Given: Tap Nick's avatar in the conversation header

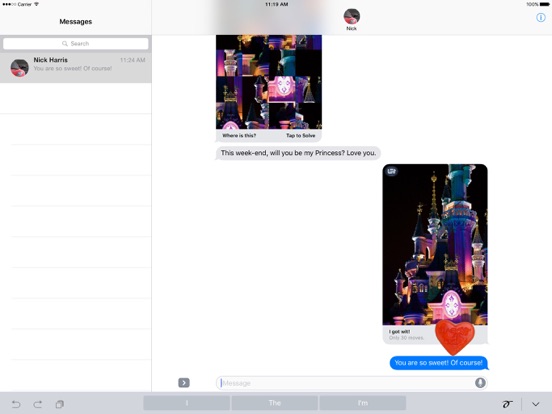Looking at the screenshot, I should point(351,17).
